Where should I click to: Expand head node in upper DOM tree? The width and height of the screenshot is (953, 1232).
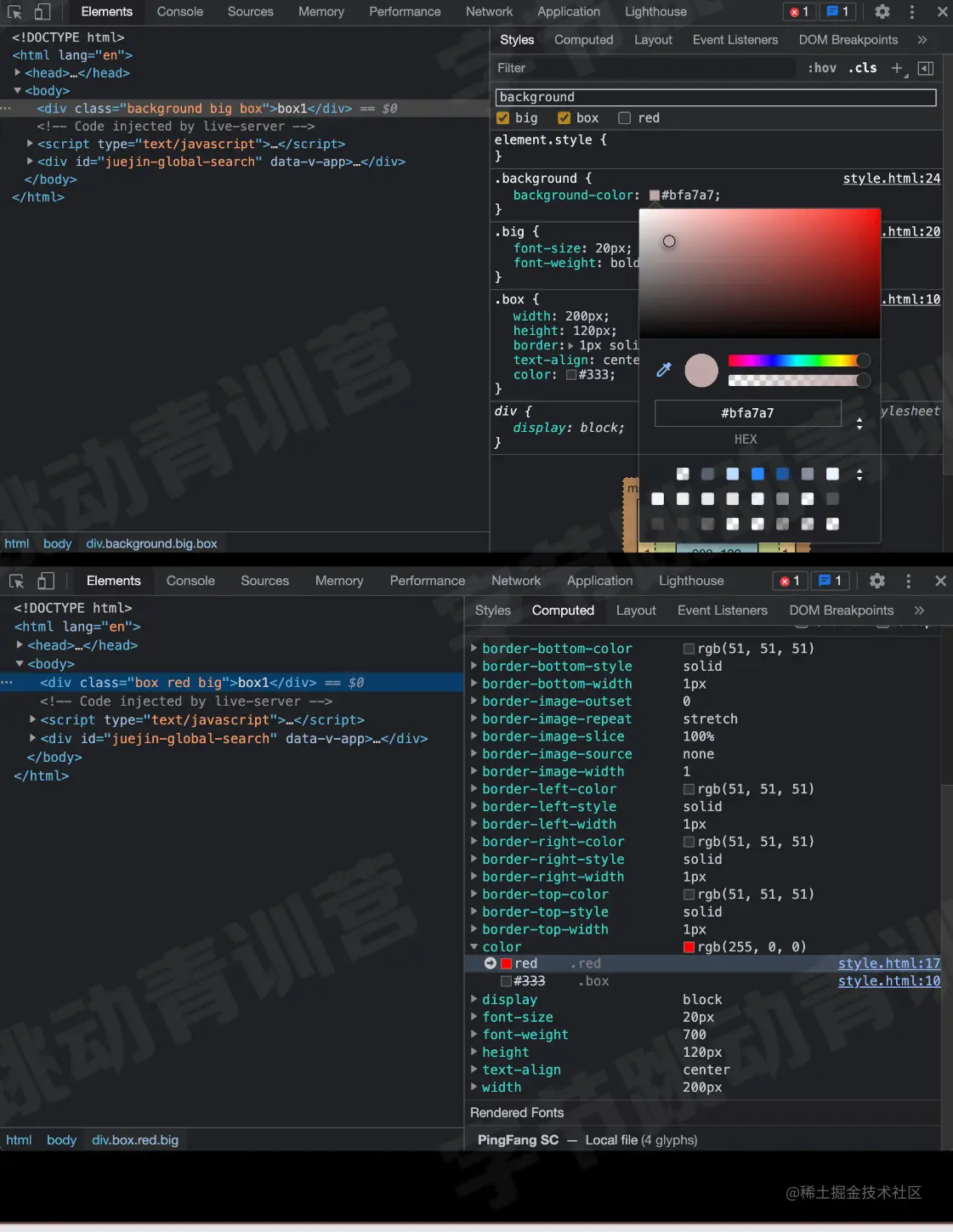pos(17,73)
